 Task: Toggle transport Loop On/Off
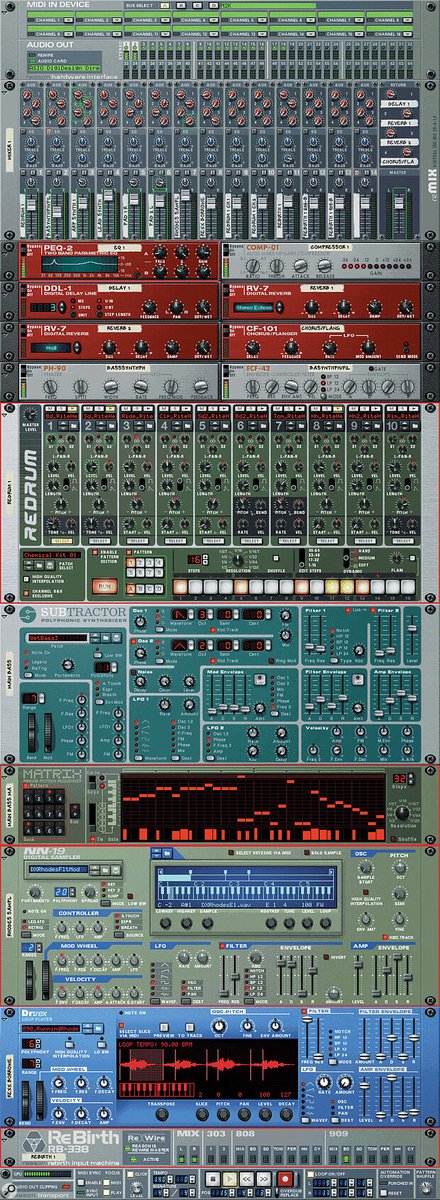click(311, 1174)
